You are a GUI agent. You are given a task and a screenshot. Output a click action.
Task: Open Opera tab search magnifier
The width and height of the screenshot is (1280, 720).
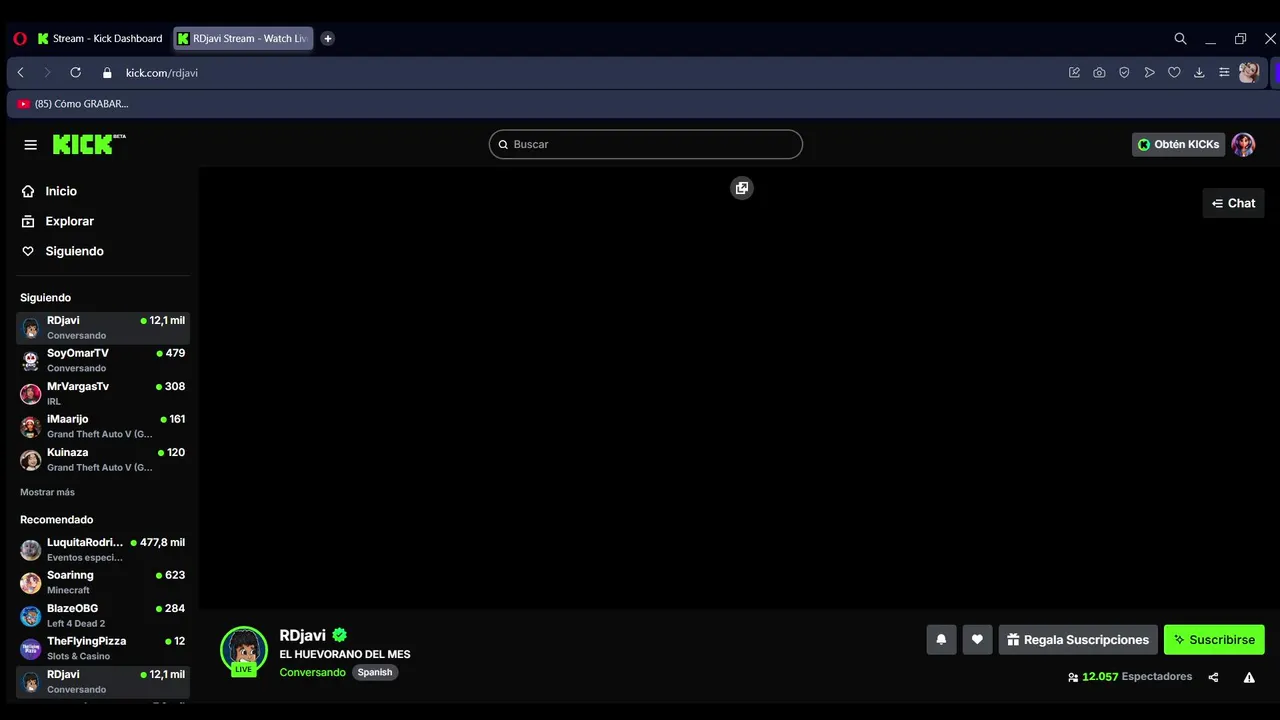(x=1180, y=38)
